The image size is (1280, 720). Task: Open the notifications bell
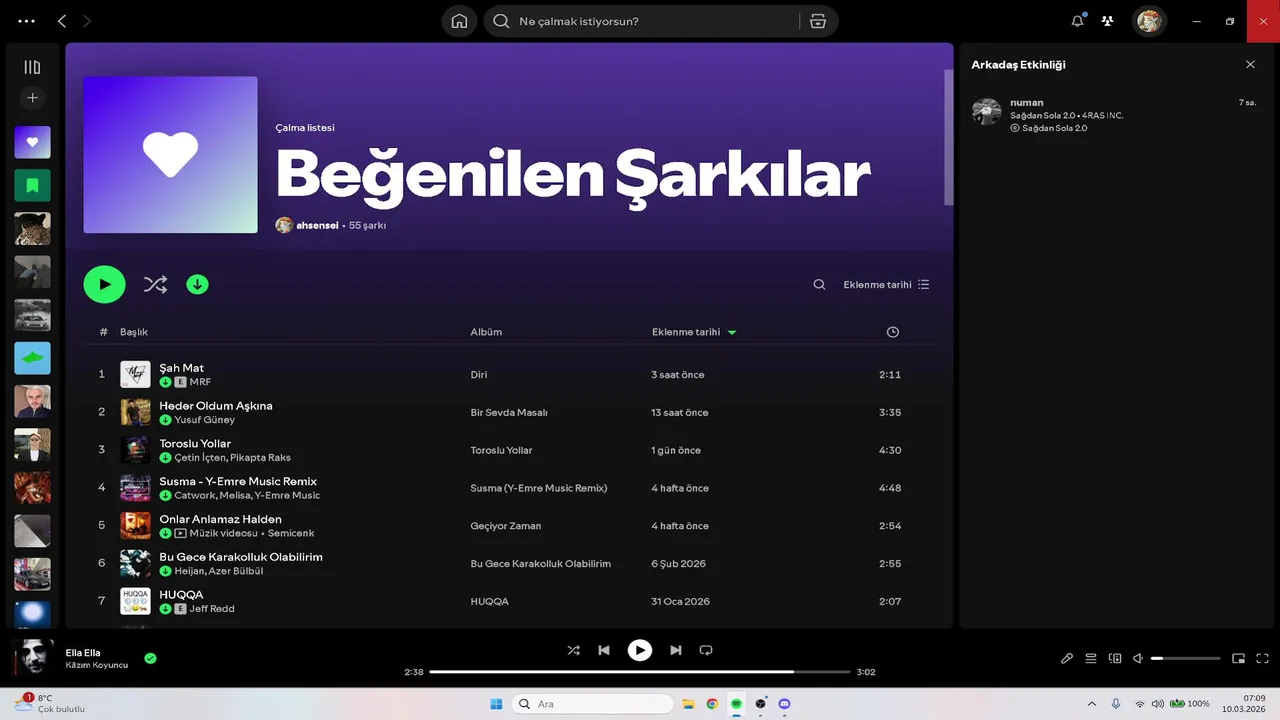click(x=1077, y=21)
